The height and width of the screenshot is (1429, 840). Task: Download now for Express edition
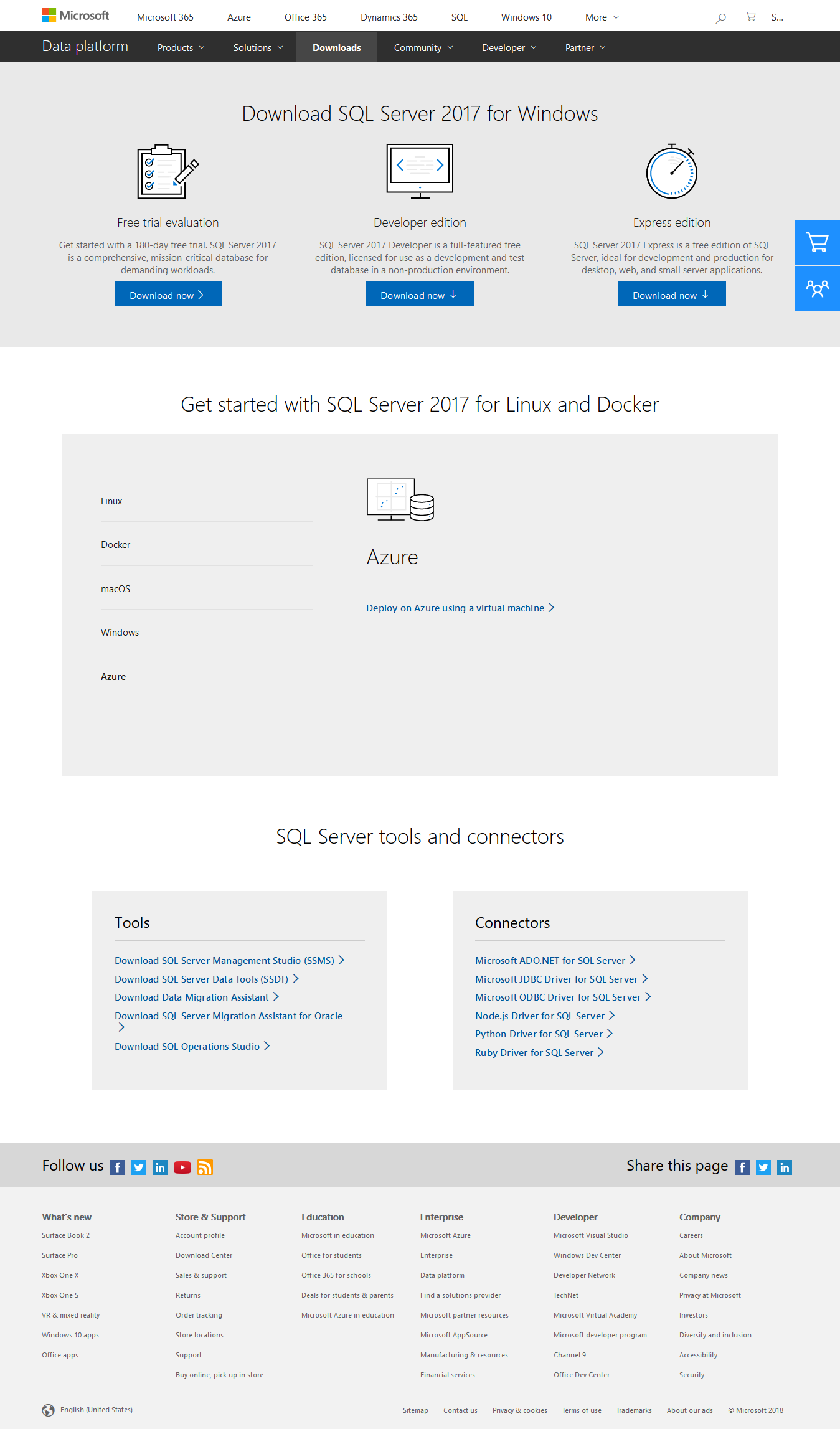(x=672, y=294)
